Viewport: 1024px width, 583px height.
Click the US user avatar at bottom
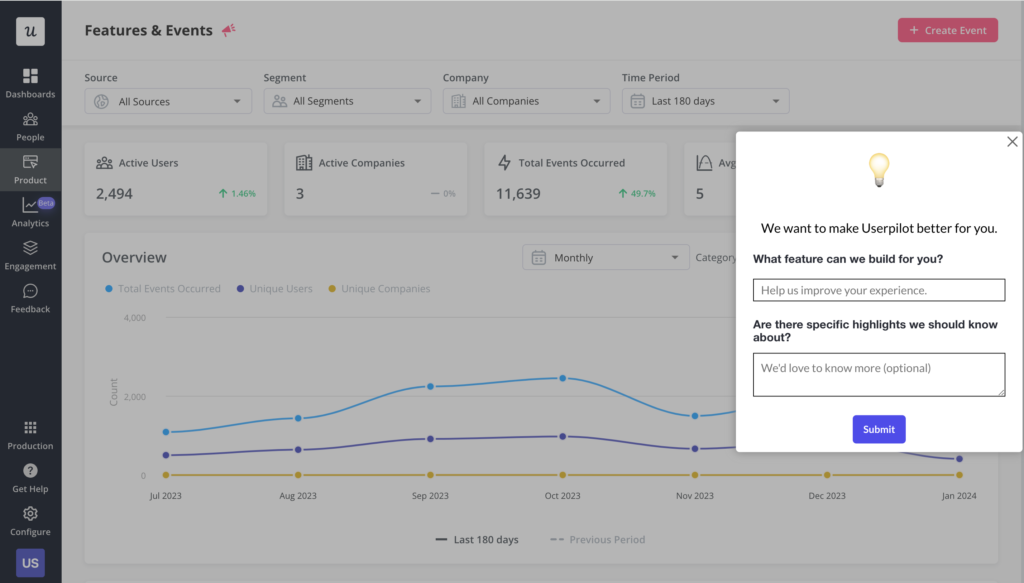pyautogui.click(x=30, y=562)
